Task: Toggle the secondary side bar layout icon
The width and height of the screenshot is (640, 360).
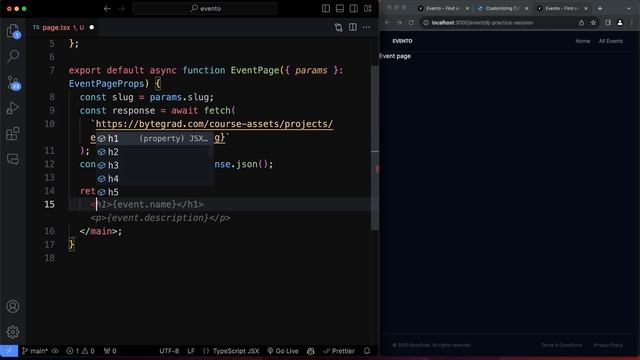Action: 353,9
